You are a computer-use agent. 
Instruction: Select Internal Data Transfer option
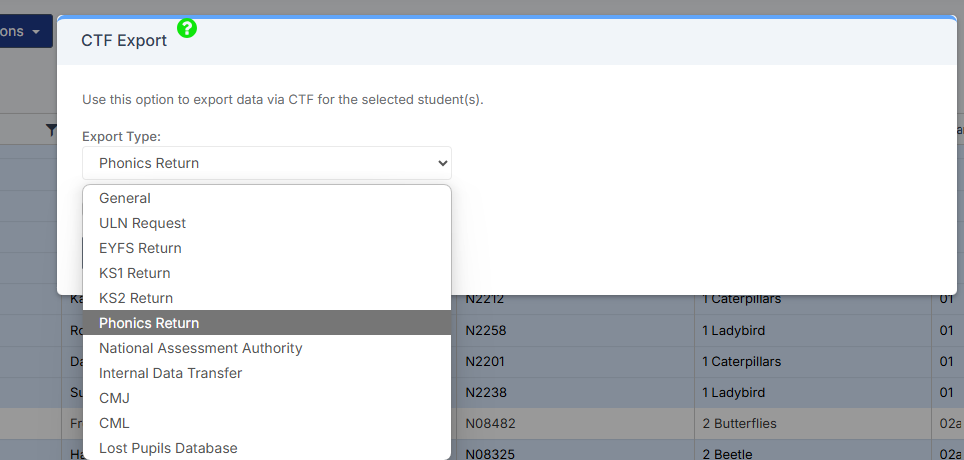click(x=170, y=373)
